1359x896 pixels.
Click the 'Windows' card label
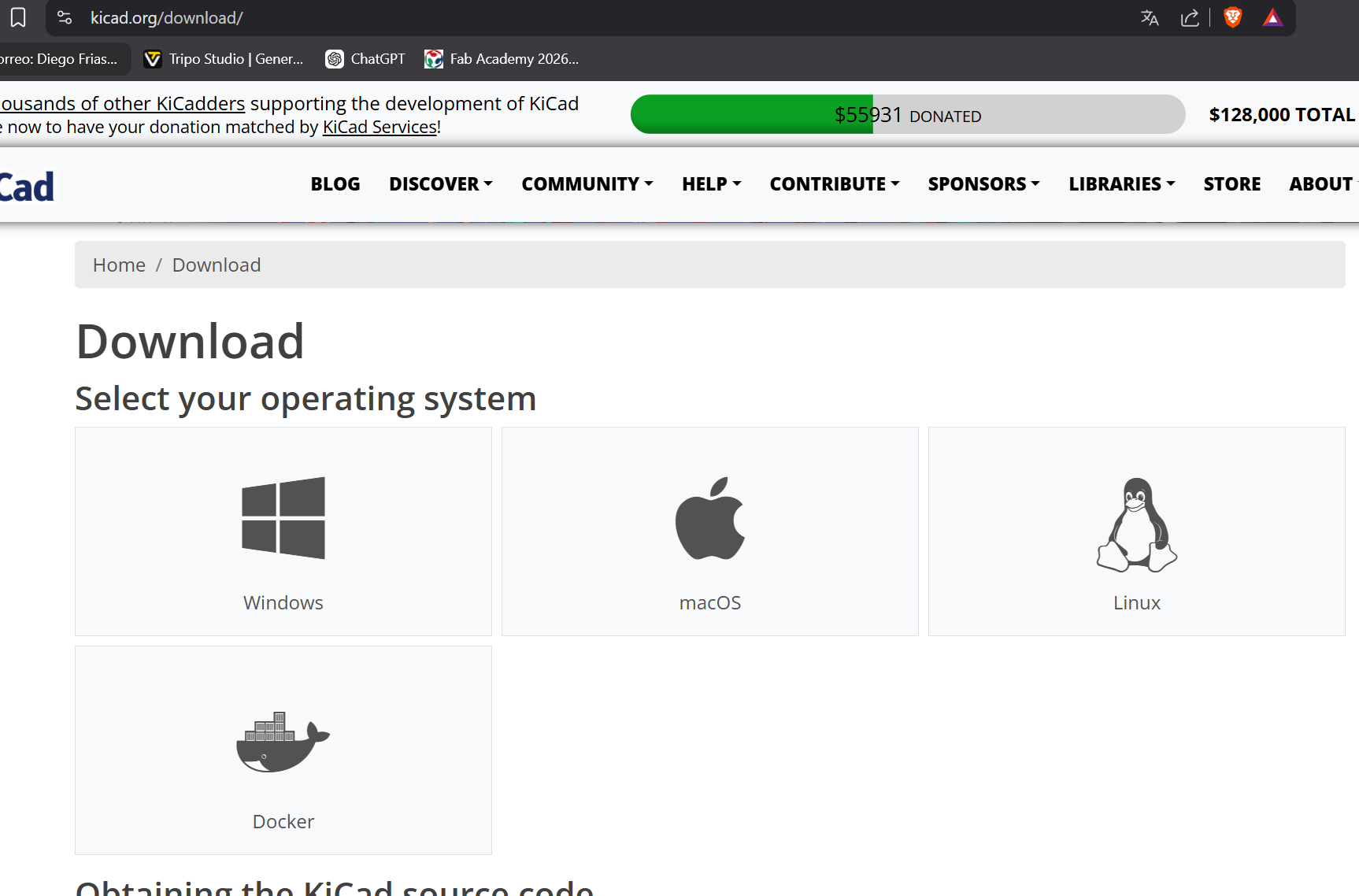(283, 603)
